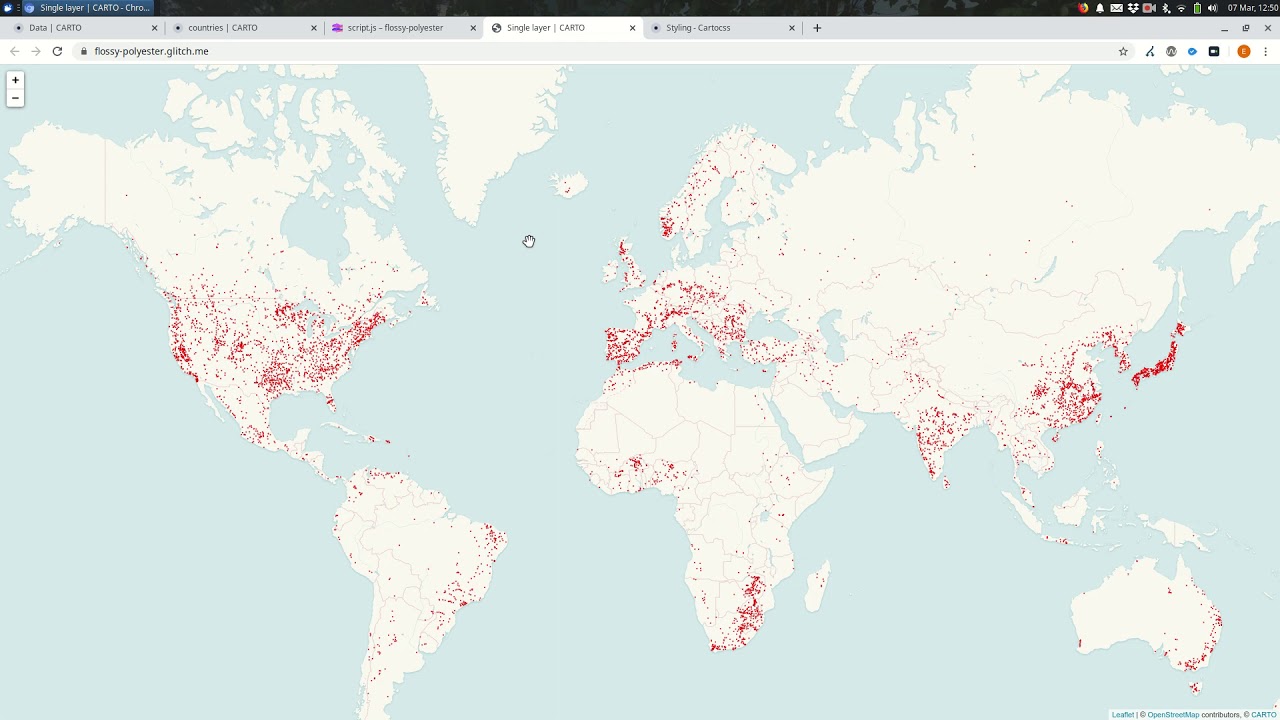Image resolution: width=1280 pixels, height=720 pixels.
Task: Restore down the Chrome window
Action: [x=1246, y=28]
